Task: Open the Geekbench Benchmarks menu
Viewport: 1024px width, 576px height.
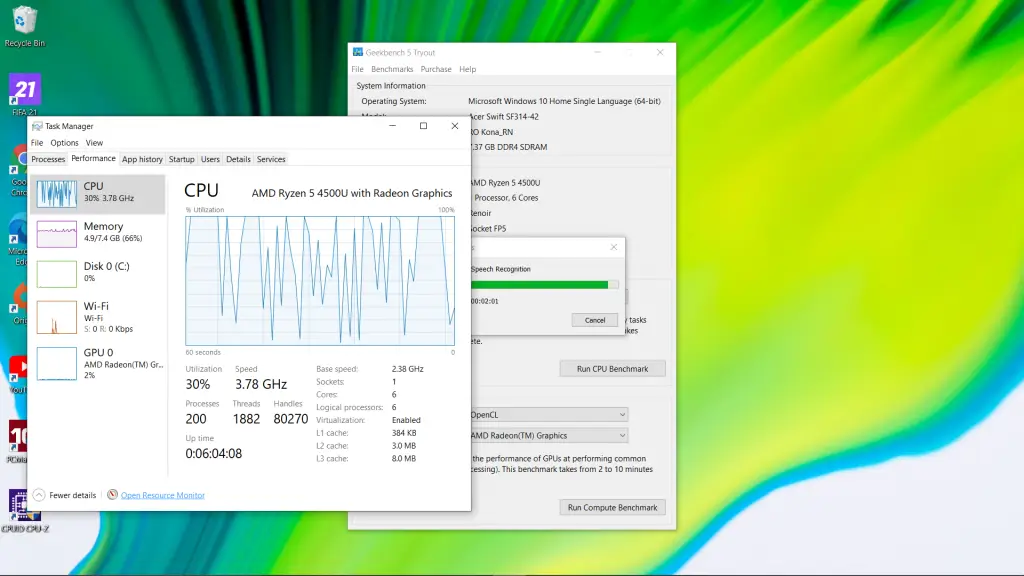Action: [x=392, y=69]
